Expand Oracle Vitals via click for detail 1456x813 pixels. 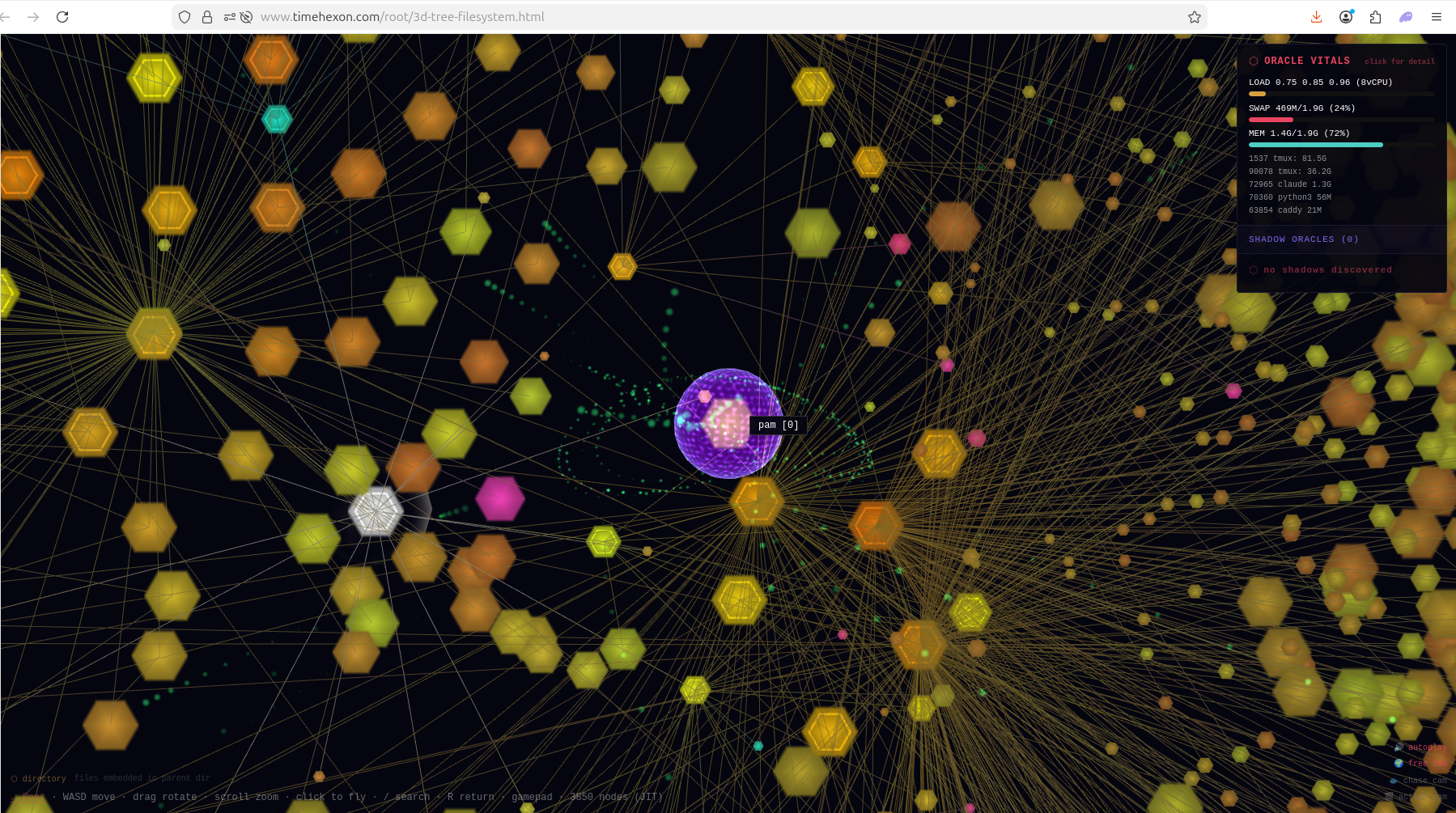(1399, 61)
